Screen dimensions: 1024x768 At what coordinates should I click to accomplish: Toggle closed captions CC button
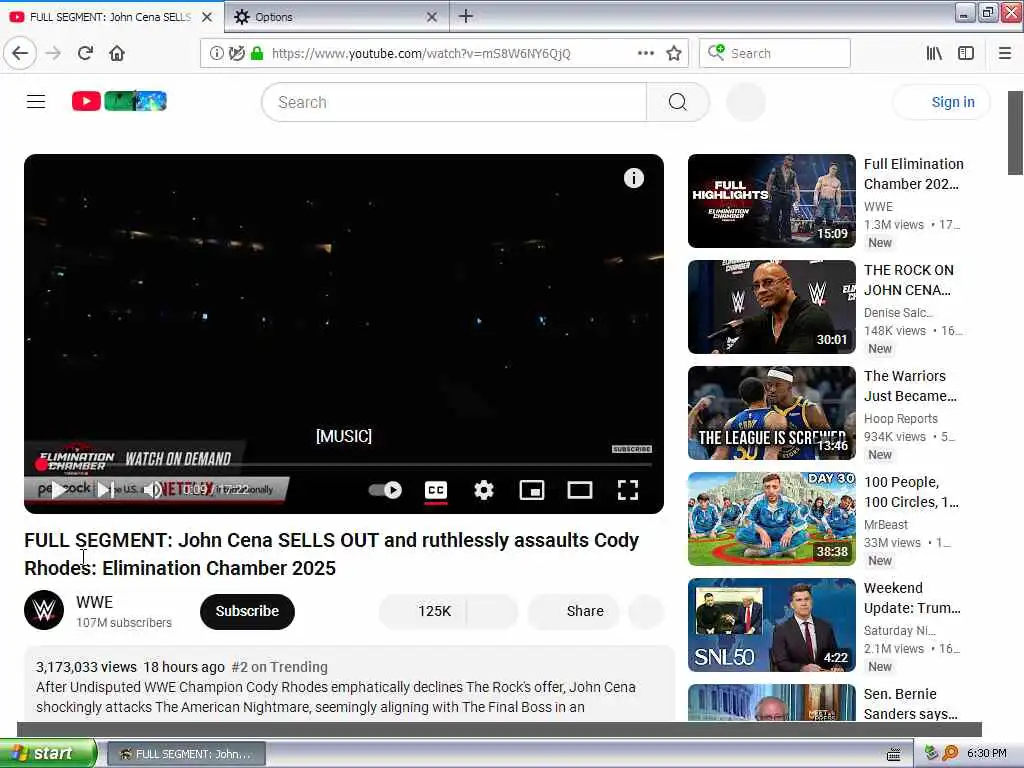[x=436, y=490]
